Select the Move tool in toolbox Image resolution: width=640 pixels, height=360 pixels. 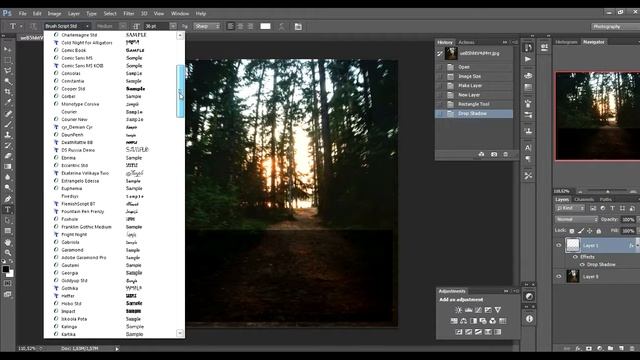tap(7, 49)
